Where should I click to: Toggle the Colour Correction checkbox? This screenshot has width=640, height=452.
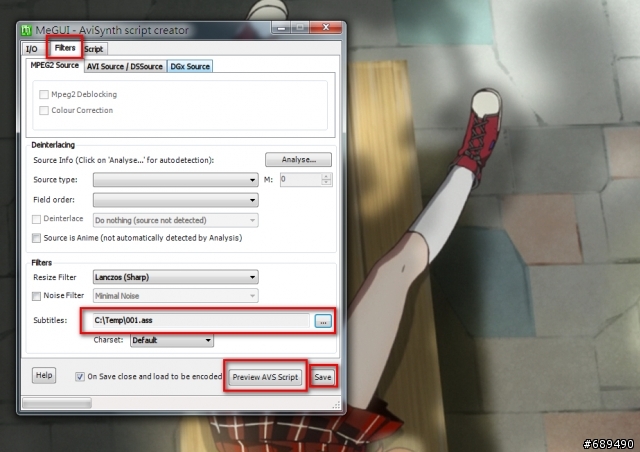pyautogui.click(x=44, y=110)
